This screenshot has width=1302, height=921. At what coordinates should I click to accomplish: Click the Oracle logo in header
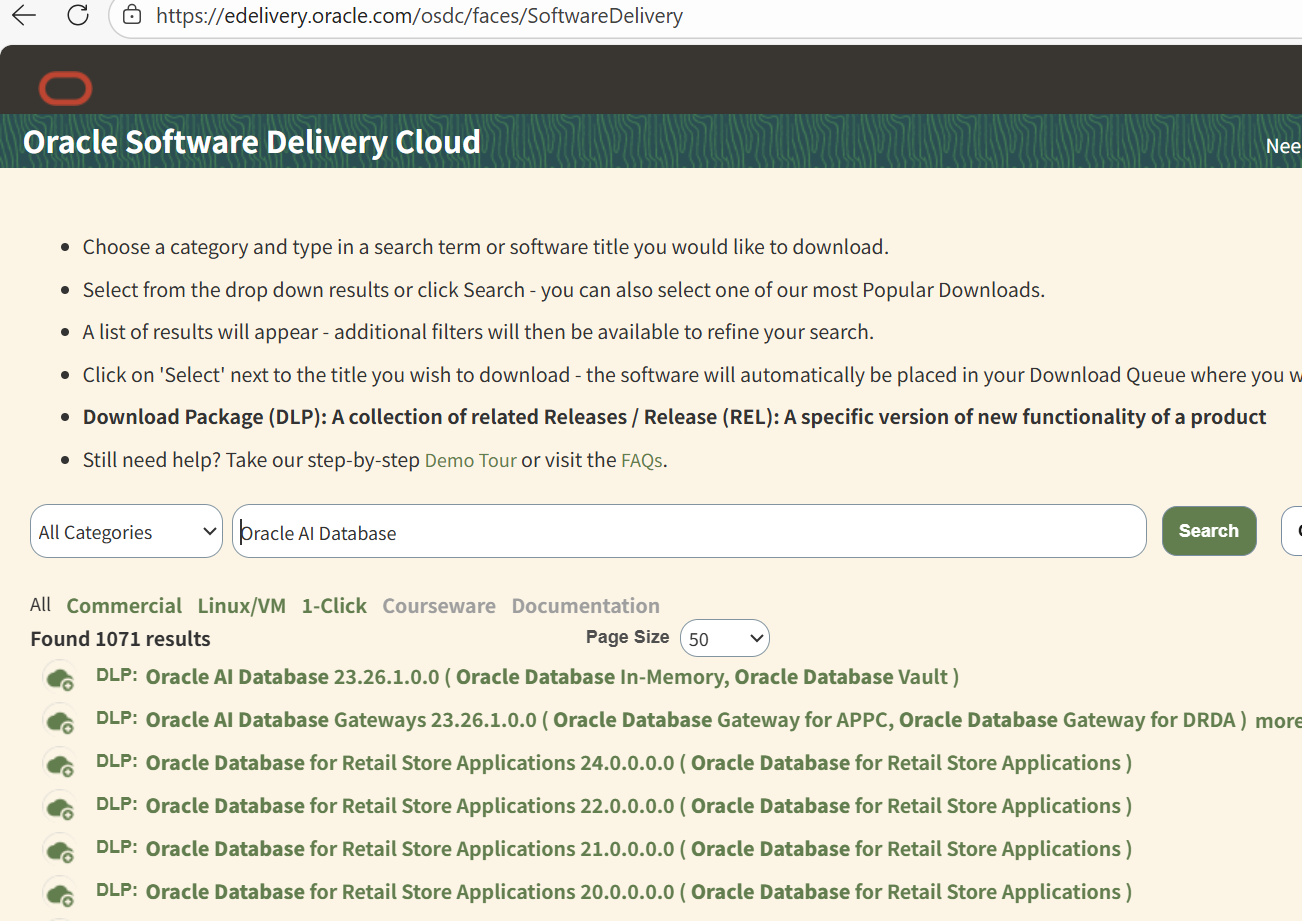click(66, 89)
